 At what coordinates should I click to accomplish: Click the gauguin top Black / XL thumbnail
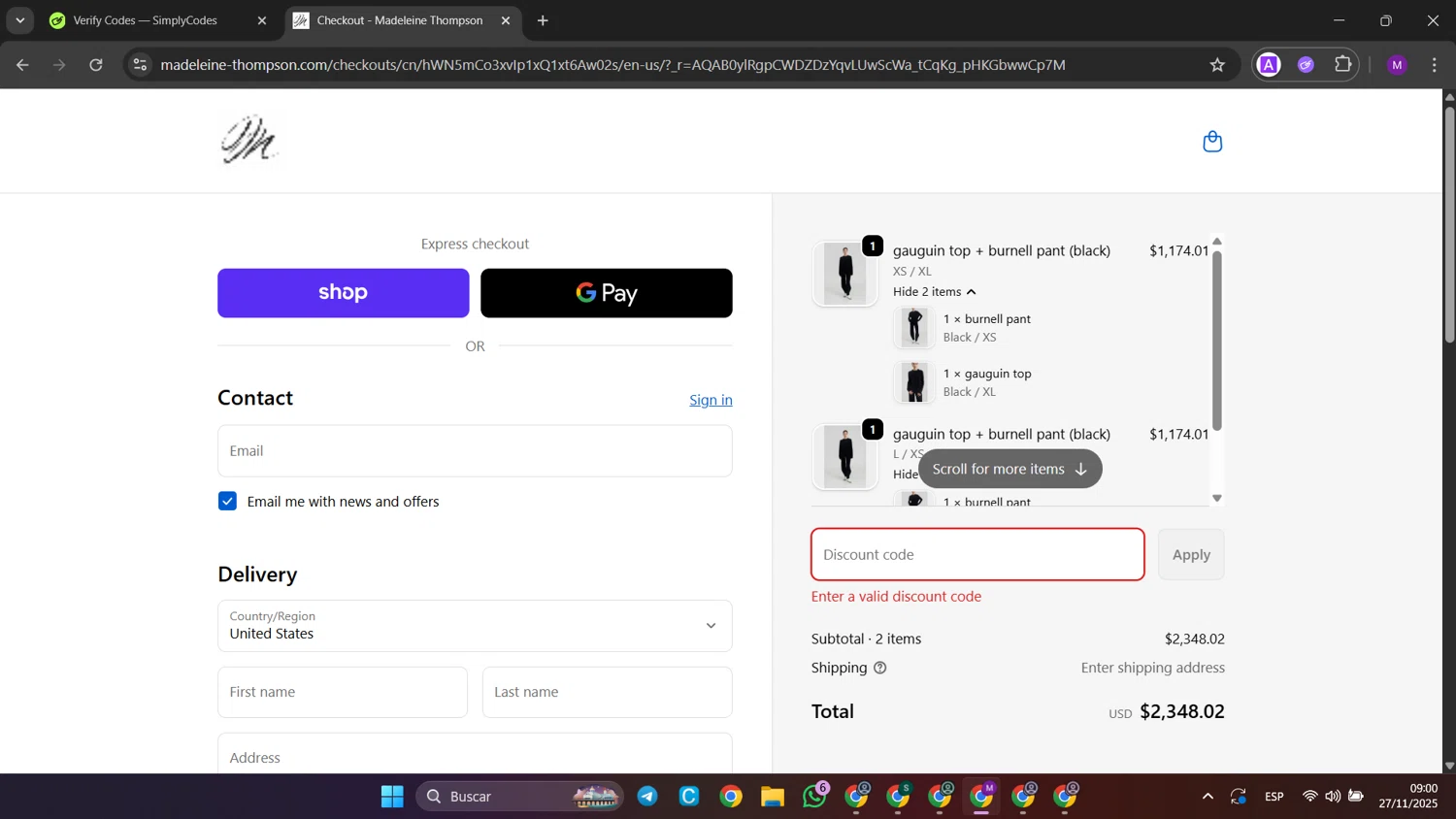pos(914,382)
